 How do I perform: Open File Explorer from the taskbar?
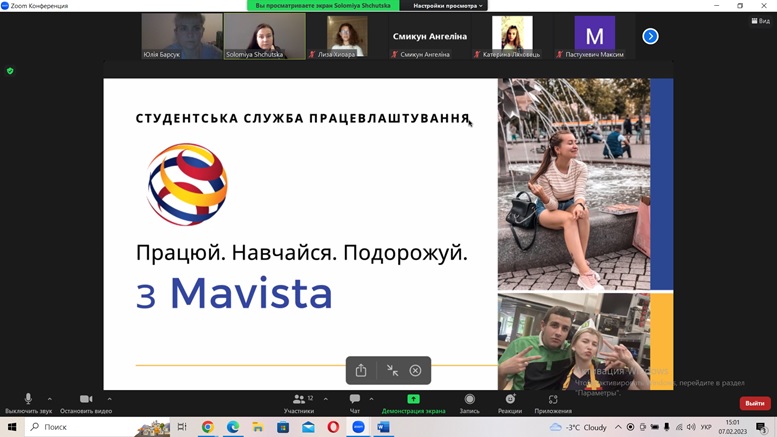(x=258, y=427)
